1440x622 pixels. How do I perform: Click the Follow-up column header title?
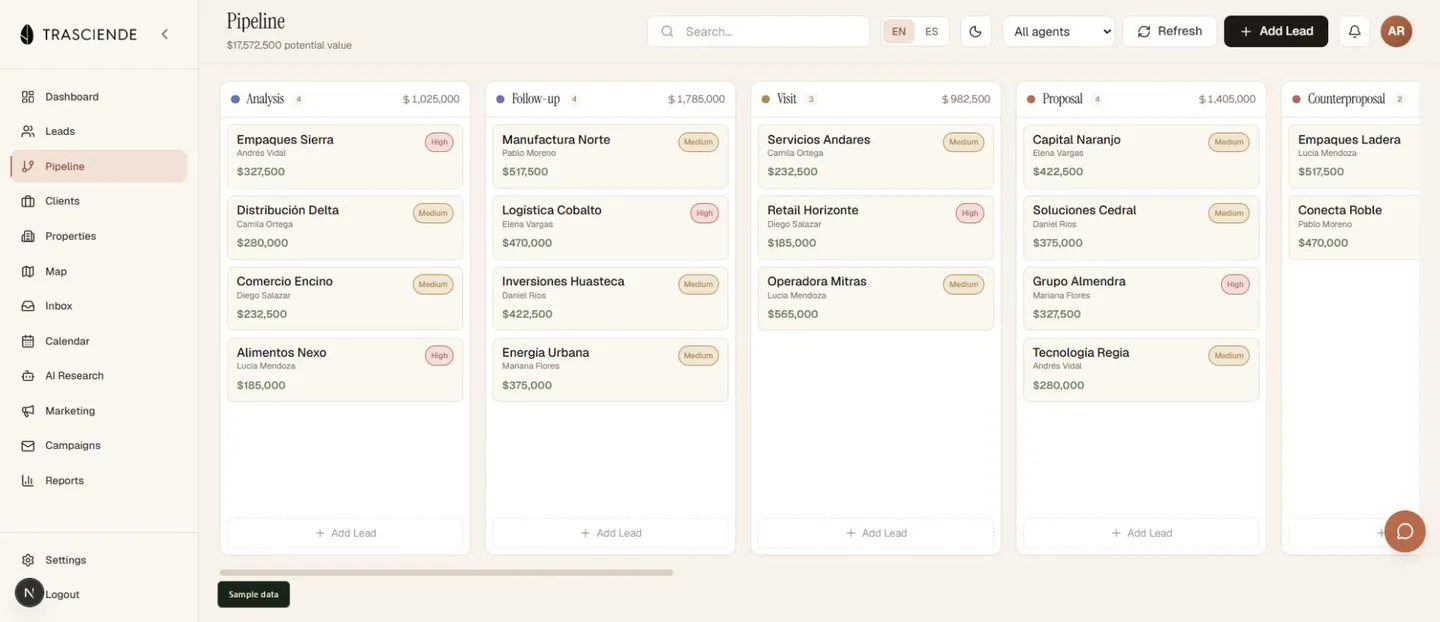coord(536,99)
